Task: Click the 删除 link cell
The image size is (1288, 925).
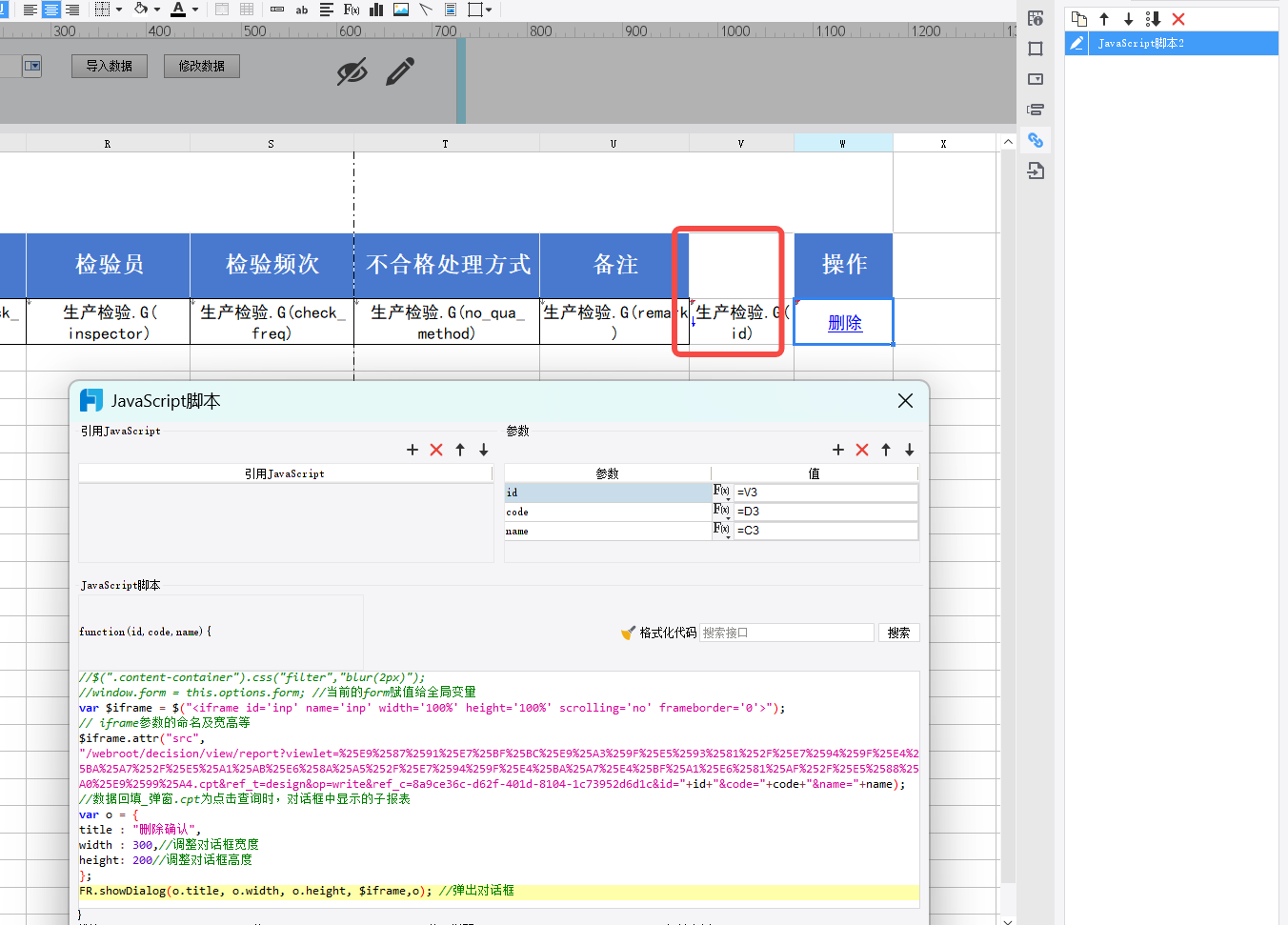Action: (x=844, y=322)
